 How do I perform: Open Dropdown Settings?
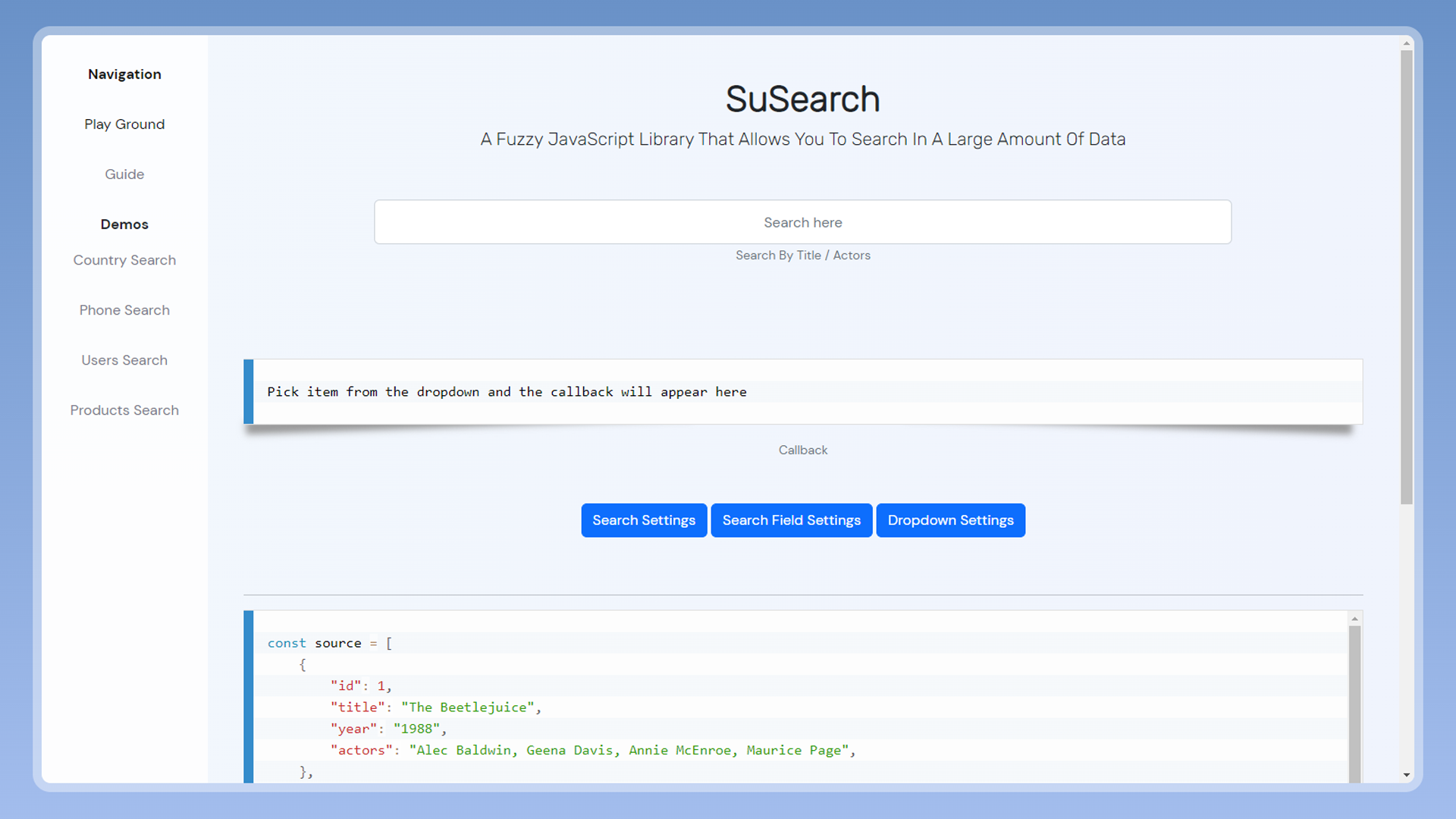(x=950, y=520)
